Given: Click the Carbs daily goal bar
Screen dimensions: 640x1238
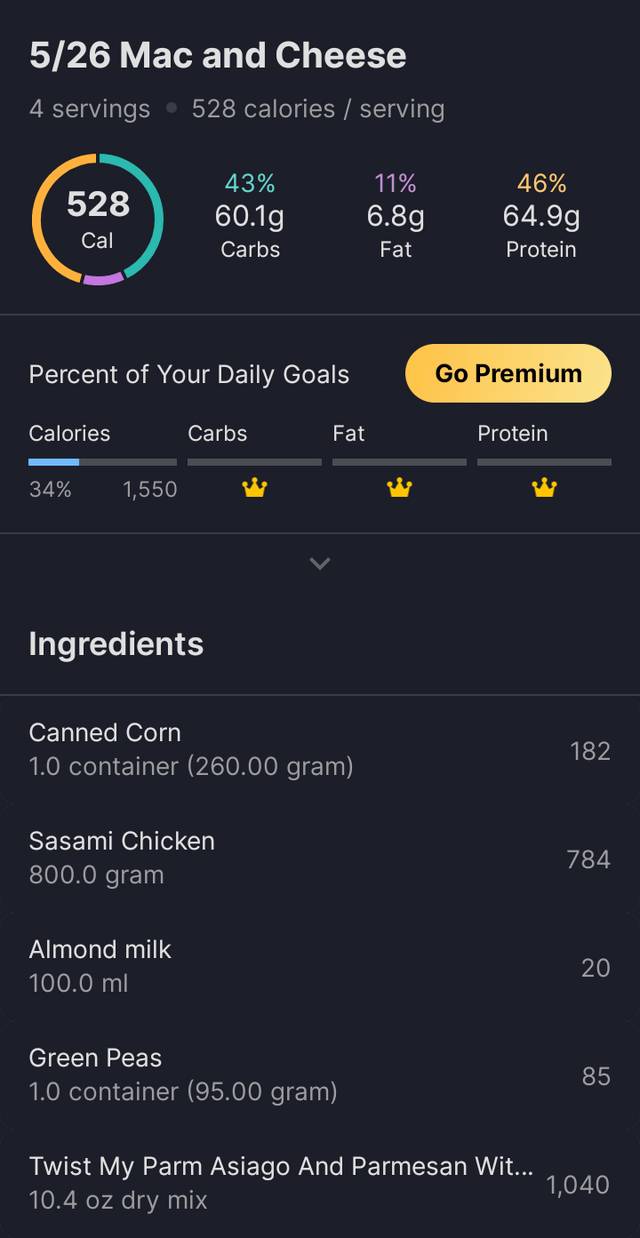Looking at the screenshot, I should [254, 462].
